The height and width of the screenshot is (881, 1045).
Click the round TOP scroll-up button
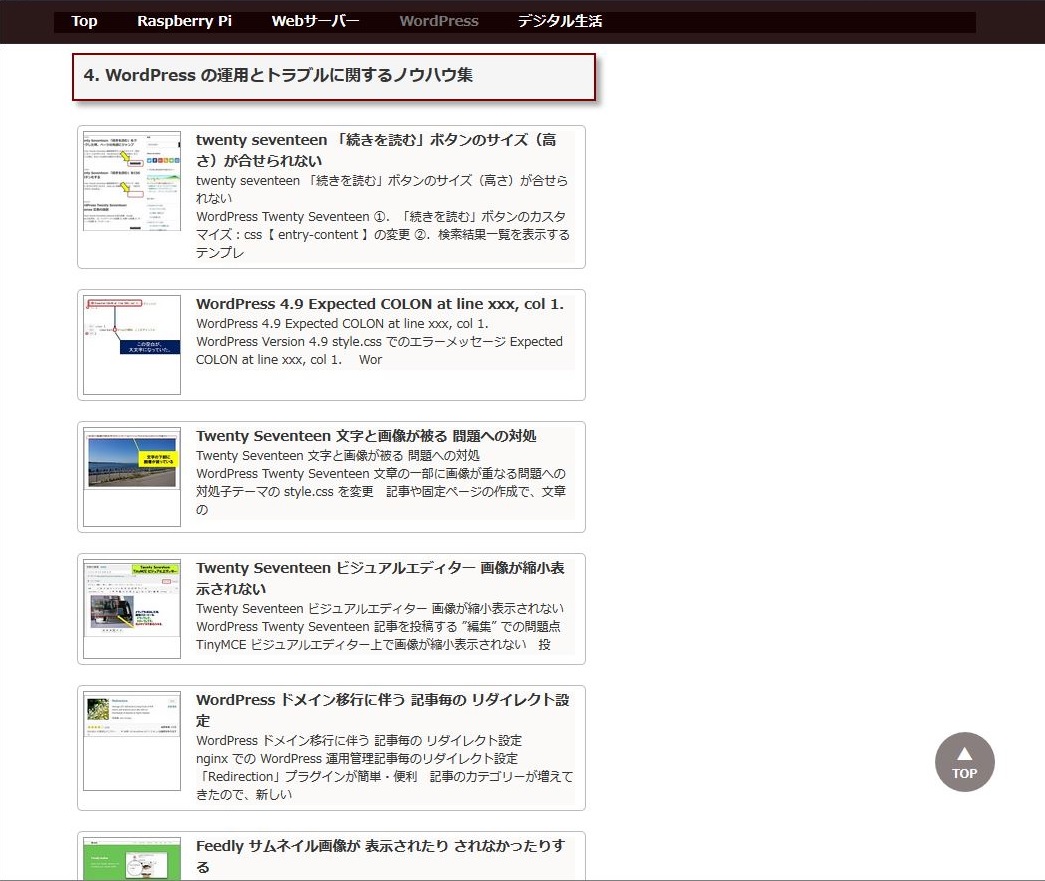964,762
